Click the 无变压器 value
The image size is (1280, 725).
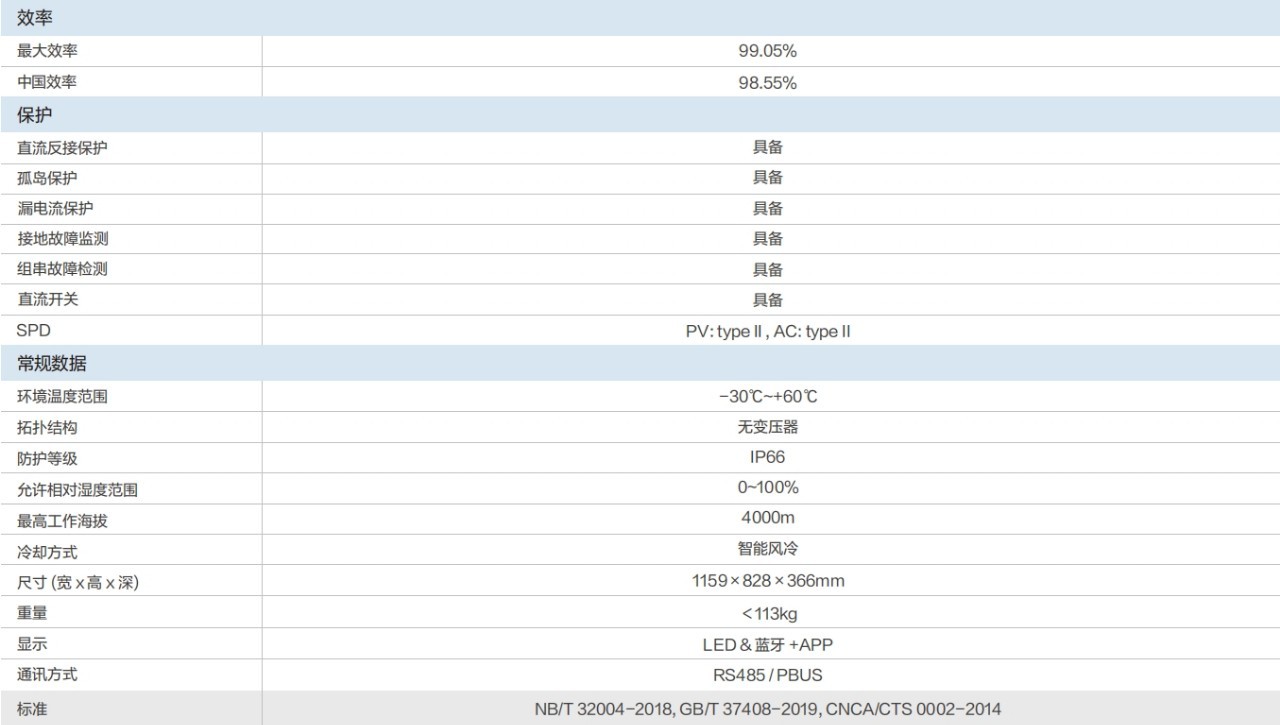pos(767,427)
